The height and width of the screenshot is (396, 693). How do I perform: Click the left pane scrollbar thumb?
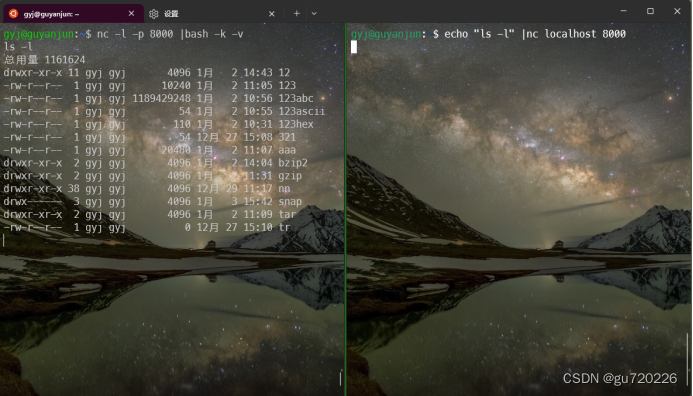pos(340,378)
